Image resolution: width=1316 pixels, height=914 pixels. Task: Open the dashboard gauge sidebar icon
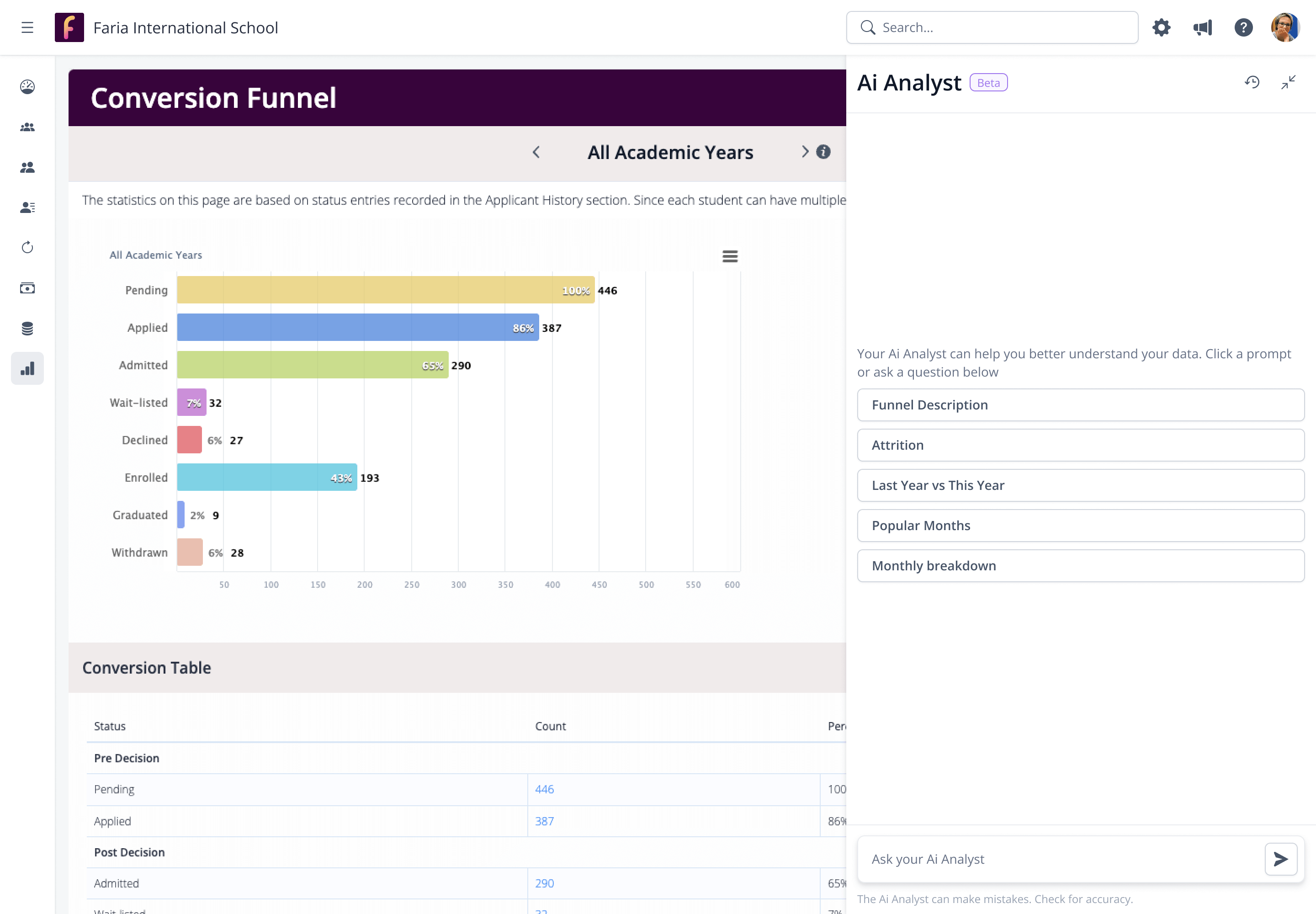(27, 86)
